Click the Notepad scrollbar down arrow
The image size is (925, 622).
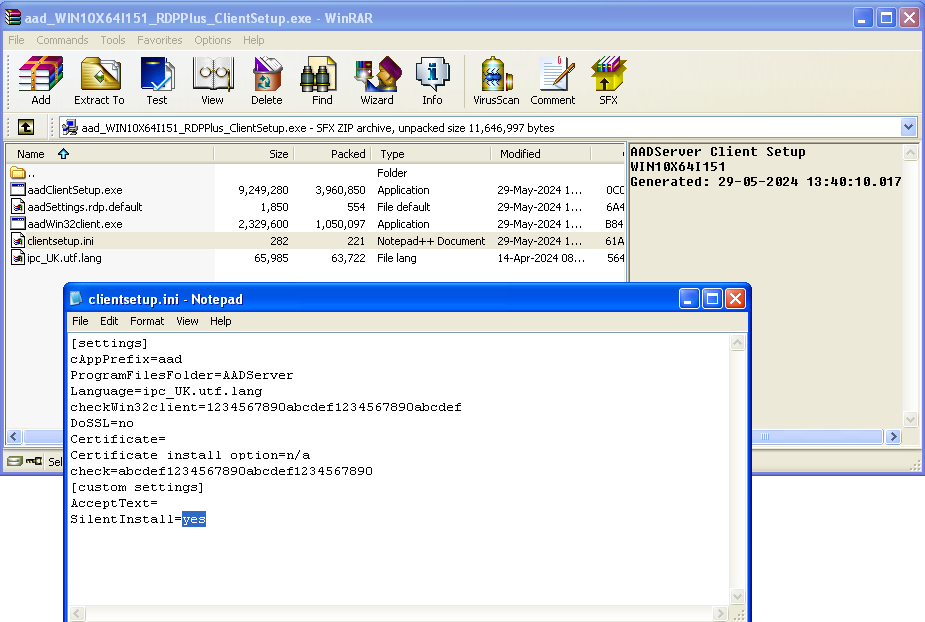pyautogui.click(x=738, y=597)
